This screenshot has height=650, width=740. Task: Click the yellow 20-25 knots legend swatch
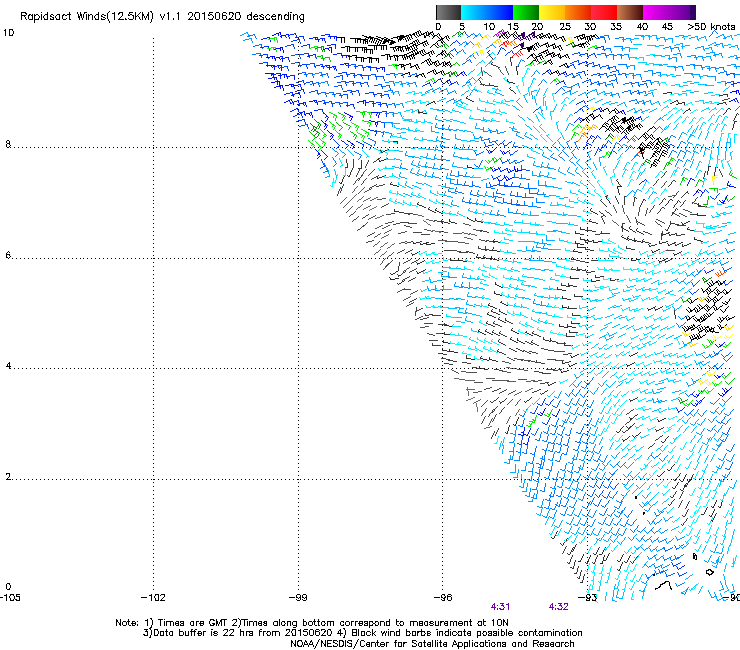(x=552, y=12)
